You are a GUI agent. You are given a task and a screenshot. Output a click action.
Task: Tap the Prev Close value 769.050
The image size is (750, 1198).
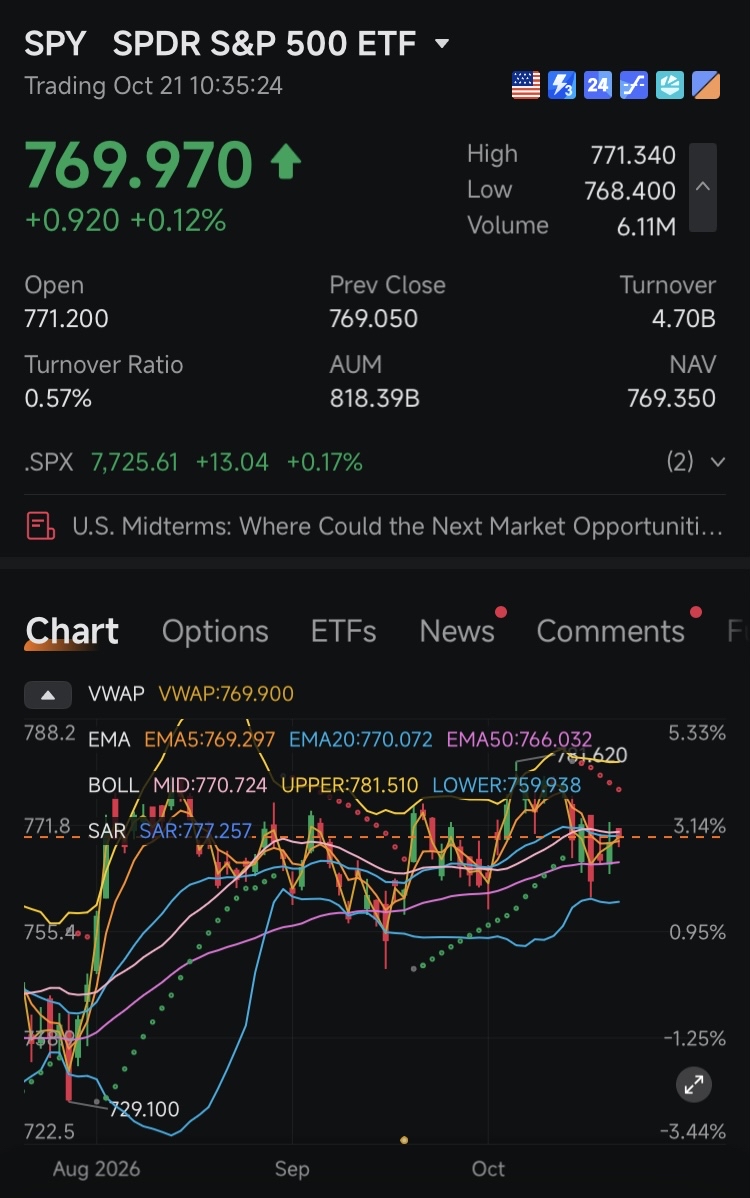point(373,319)
